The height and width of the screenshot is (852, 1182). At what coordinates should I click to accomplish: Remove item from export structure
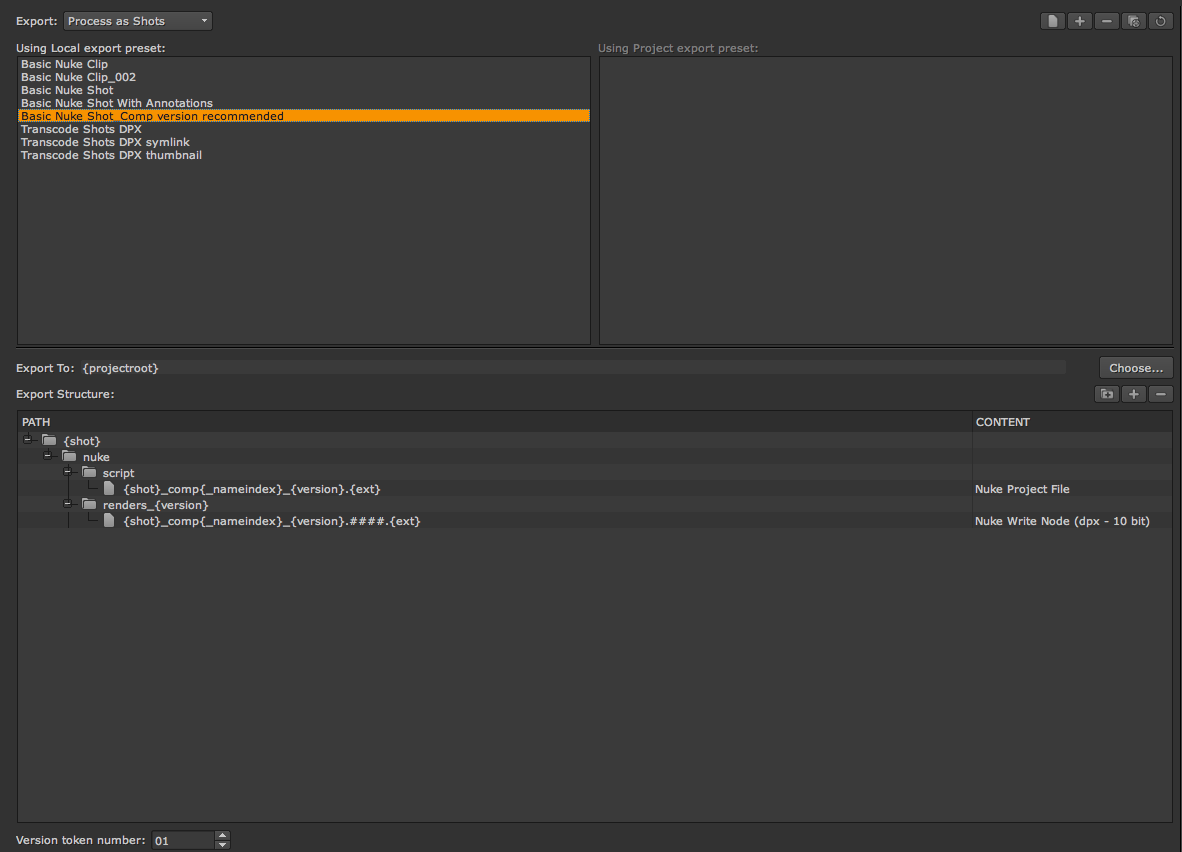point(1161,394)
